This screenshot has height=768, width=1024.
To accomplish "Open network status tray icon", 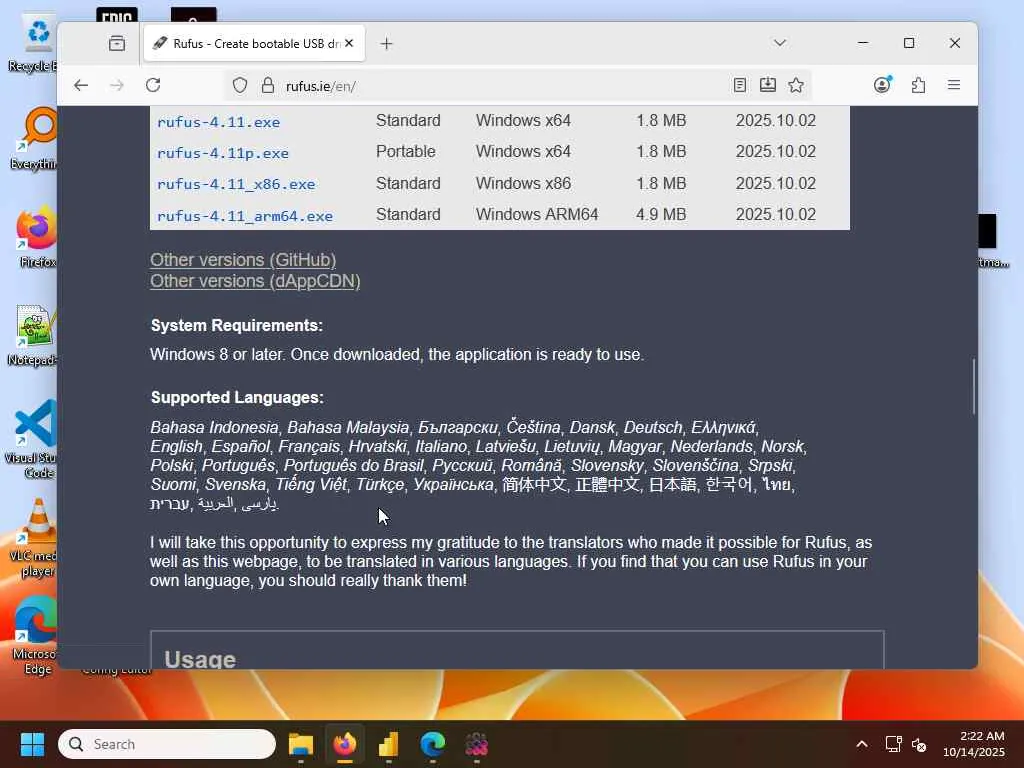I will [x=893, y=744].
